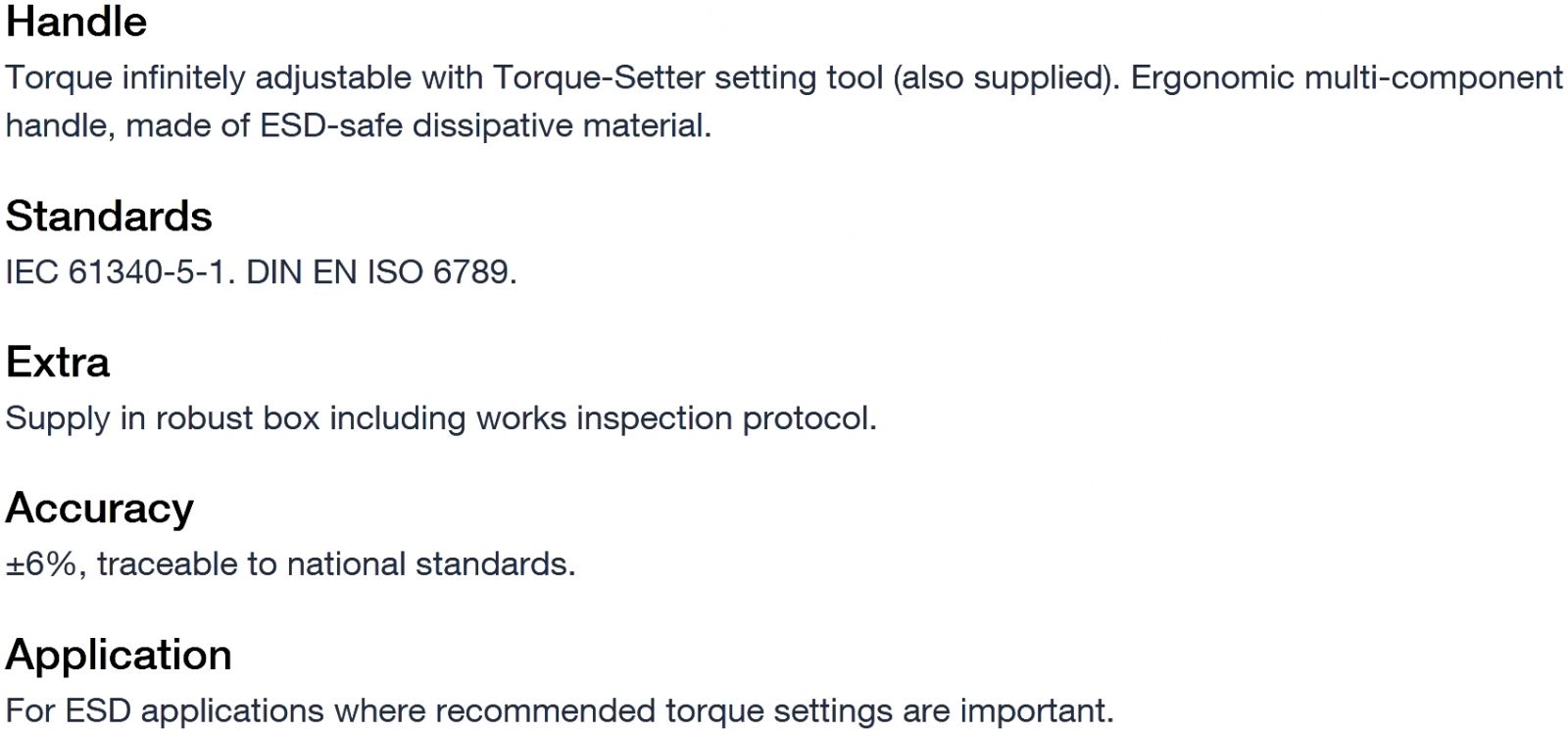Screen dimensions: 1568x733
Task: Click the Handle heading
Action: 76,22
